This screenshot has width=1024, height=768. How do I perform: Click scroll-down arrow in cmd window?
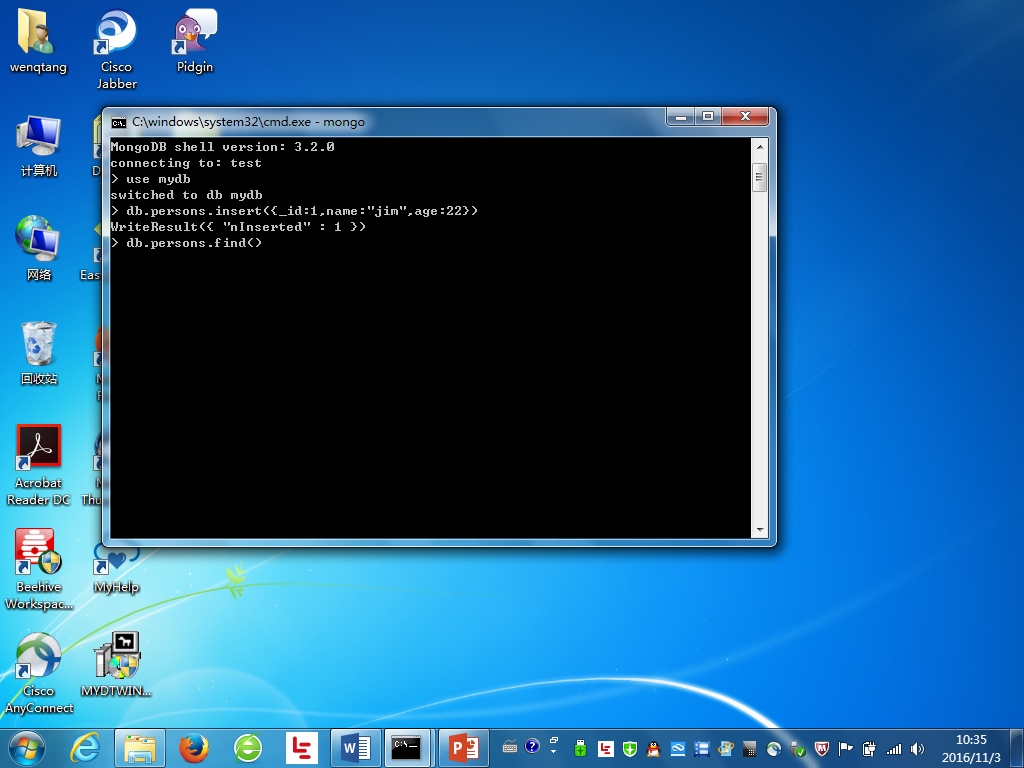(759, 530)
